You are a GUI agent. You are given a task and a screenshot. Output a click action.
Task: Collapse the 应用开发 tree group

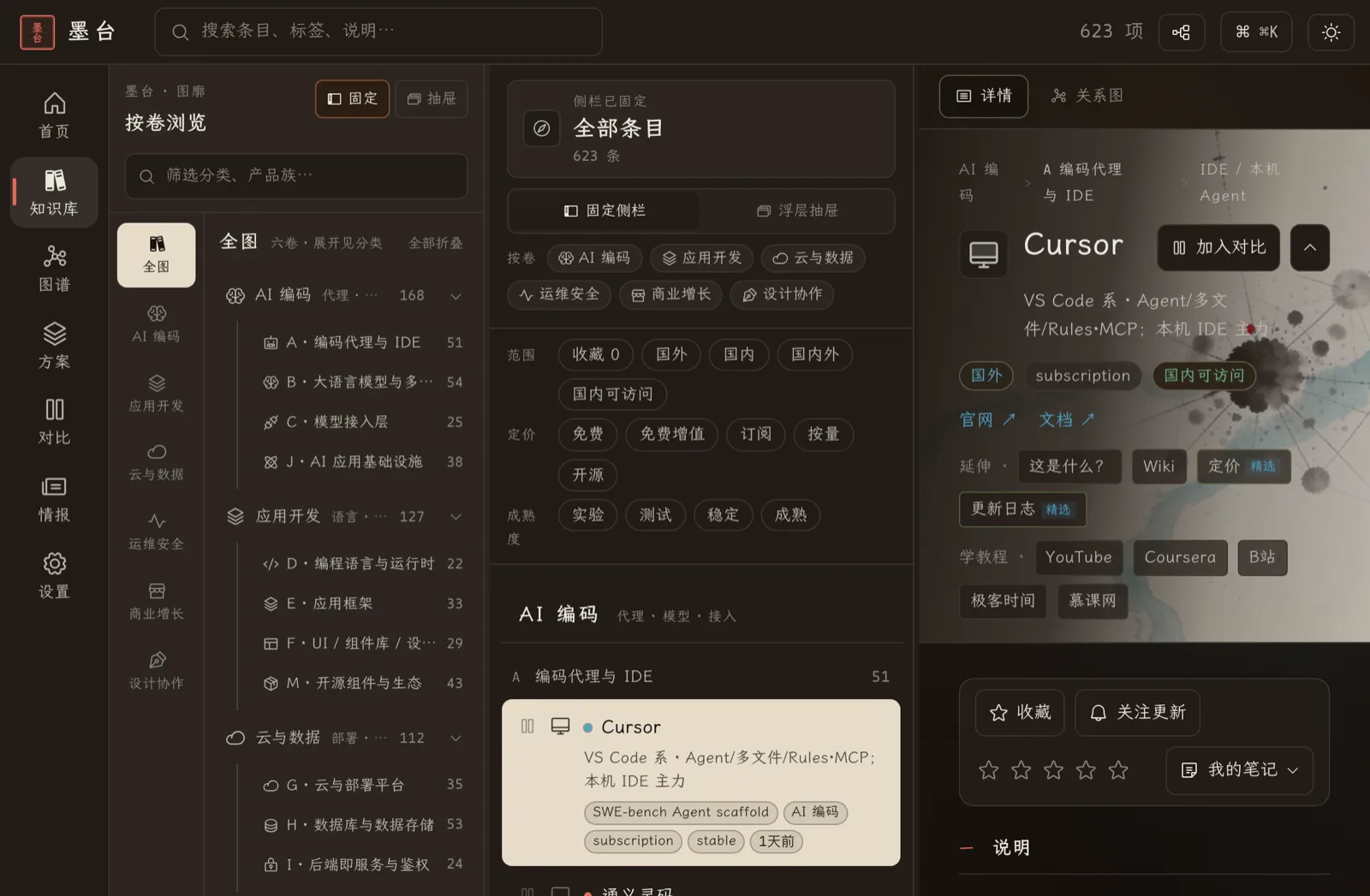click(x=456, y=517)
